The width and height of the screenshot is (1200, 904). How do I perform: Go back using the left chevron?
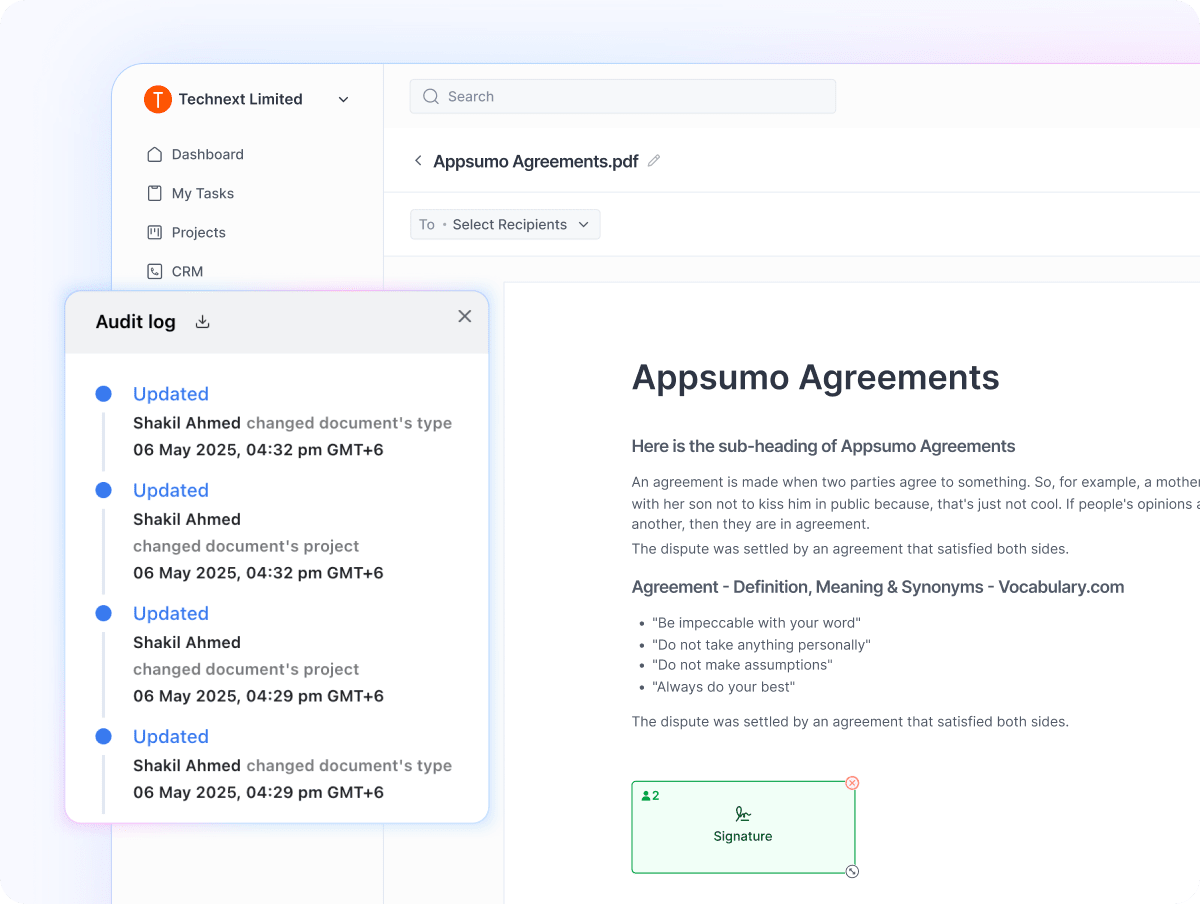[418, 161]
